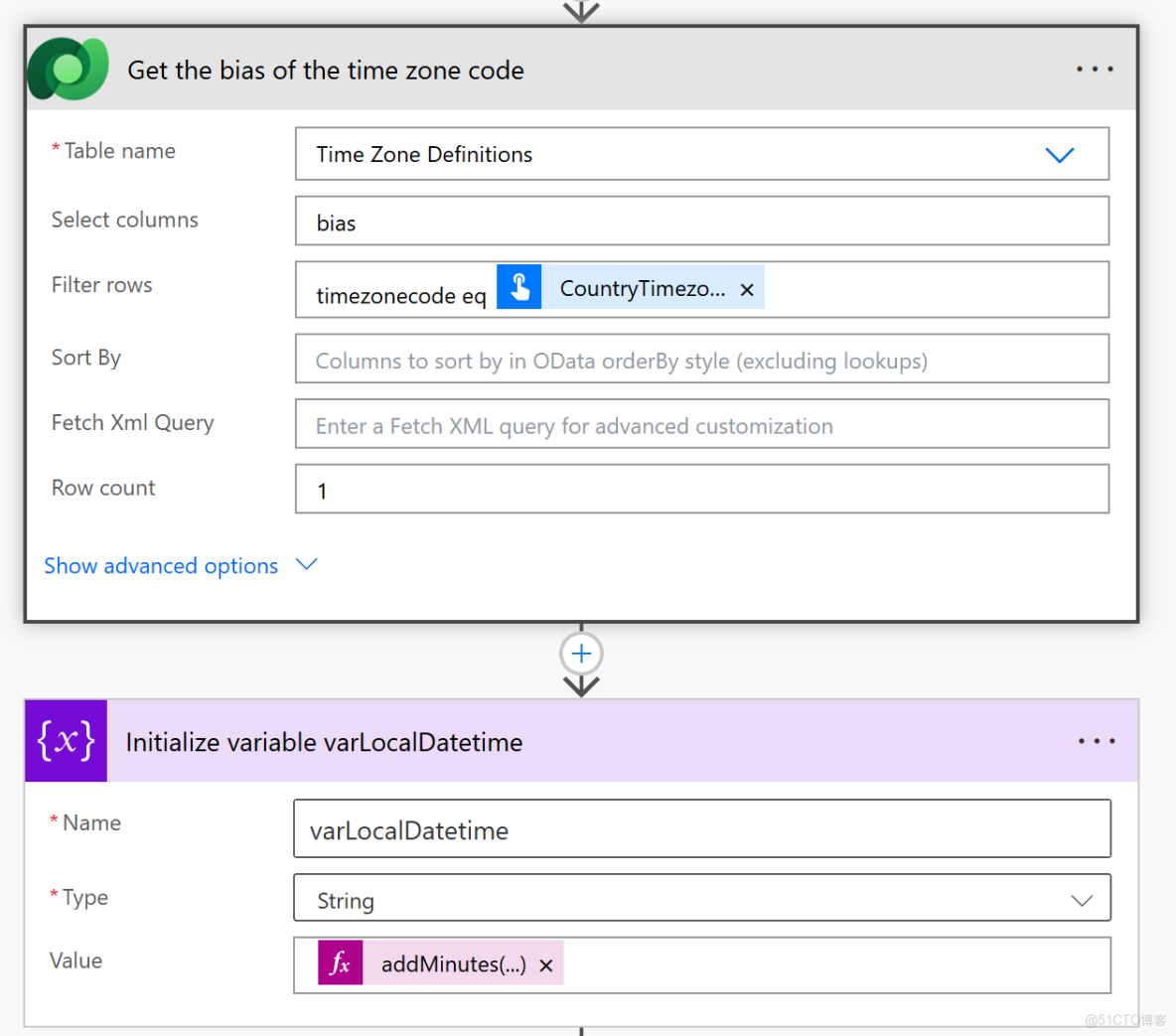Screen dimensions: 1176x1036
Task: Expand Show advanced options chevron
Action: pos(307,564)
